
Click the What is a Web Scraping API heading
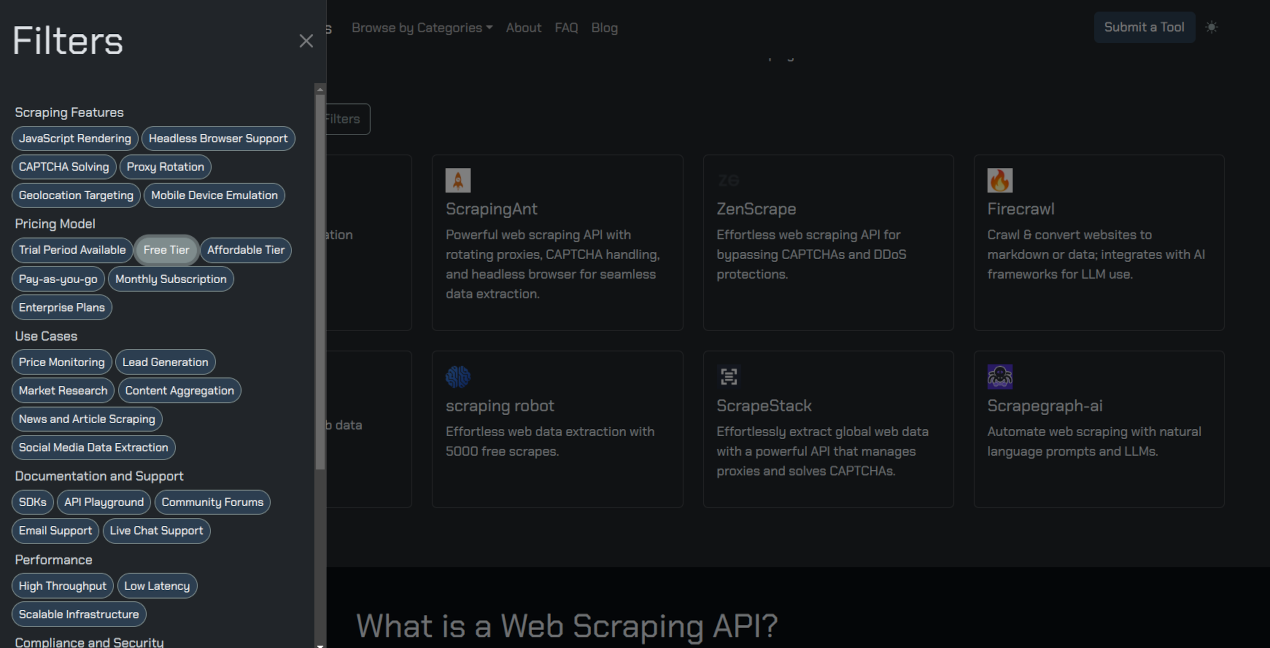(x=567, y=626)
